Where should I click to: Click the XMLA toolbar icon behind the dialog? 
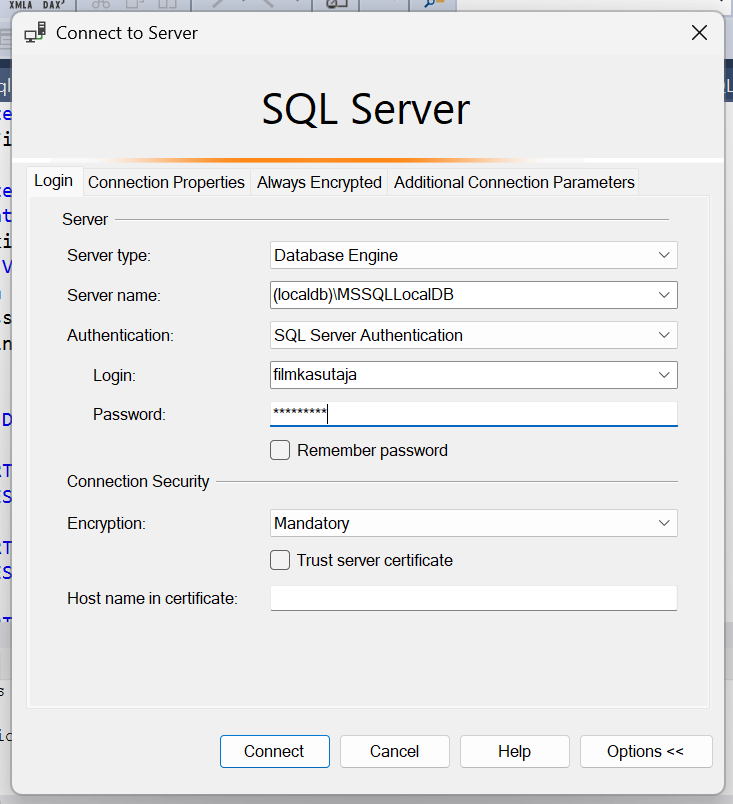pos(21,5)
